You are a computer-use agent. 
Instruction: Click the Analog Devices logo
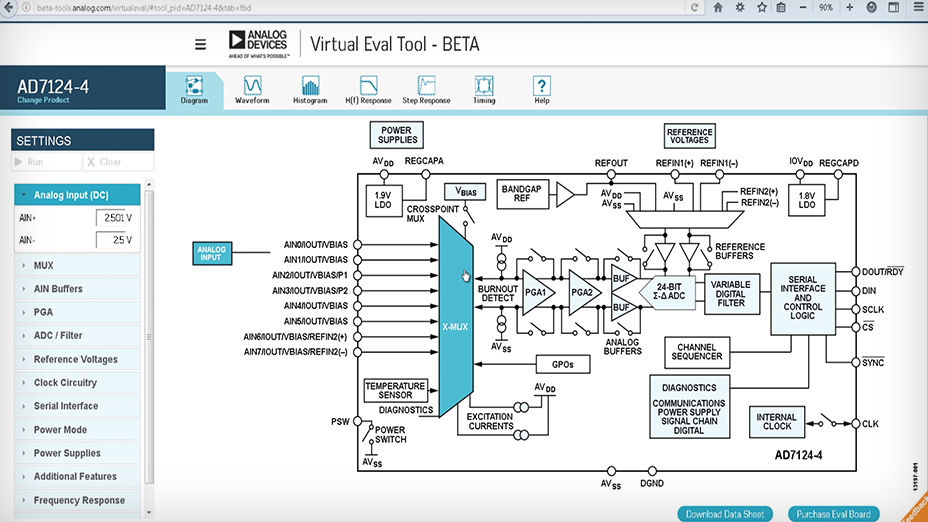pos(259,44)
